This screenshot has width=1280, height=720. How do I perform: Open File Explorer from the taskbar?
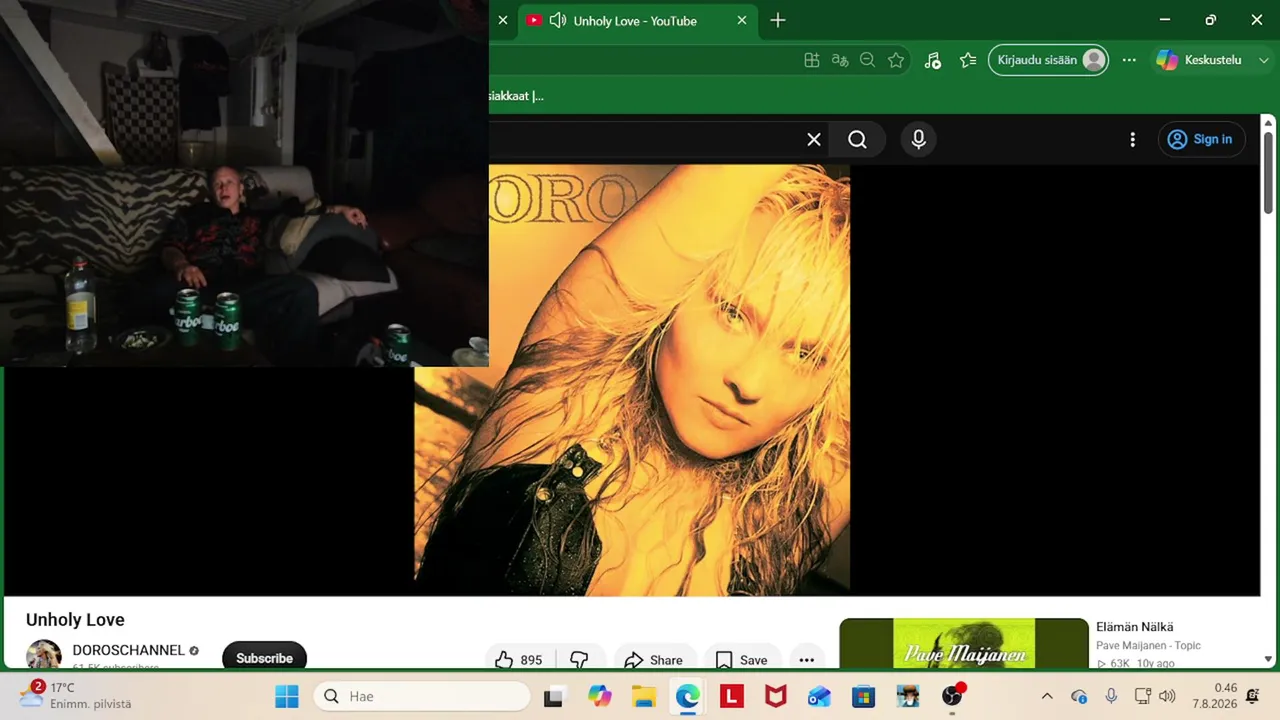click(643, 696)
